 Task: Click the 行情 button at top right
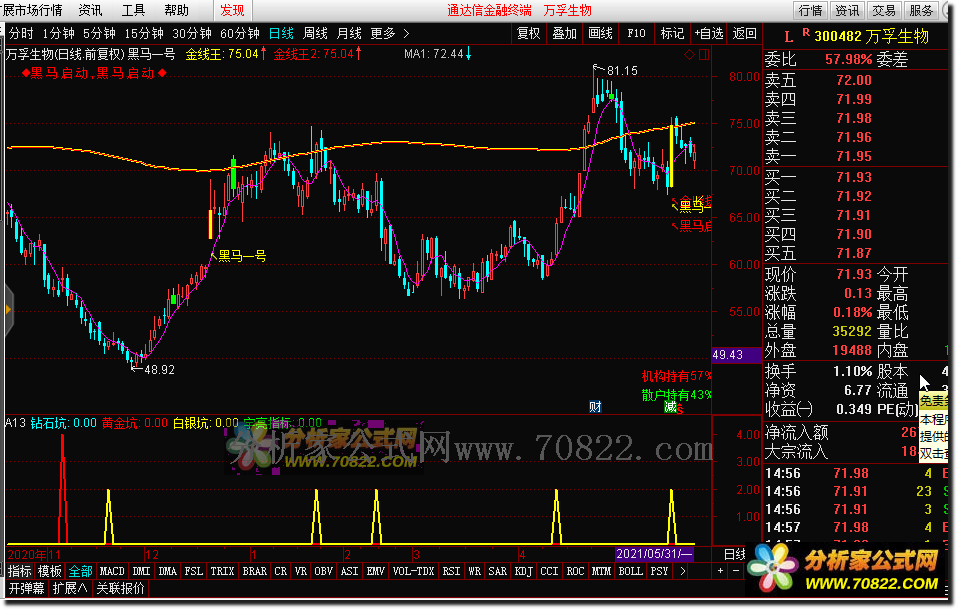tap(811, 10)
